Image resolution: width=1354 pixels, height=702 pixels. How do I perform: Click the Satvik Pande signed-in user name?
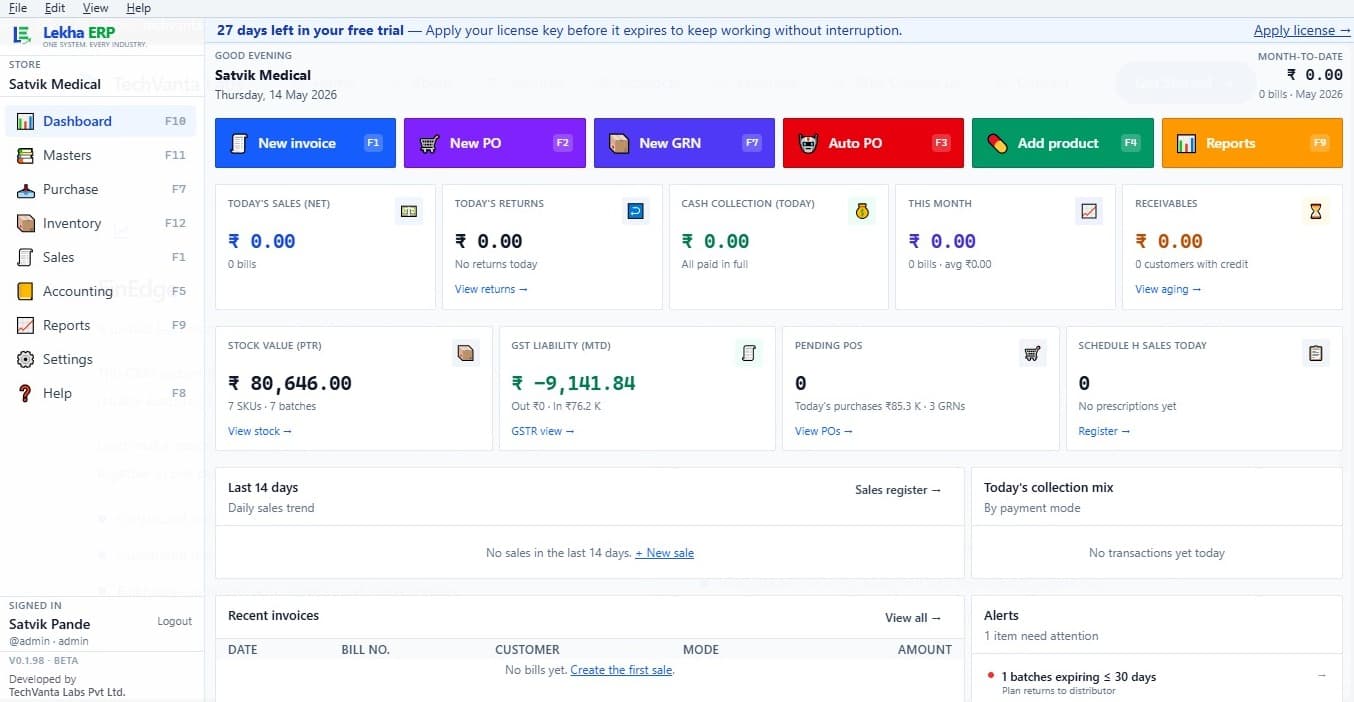pyautogui.click(x=50, y=624)
